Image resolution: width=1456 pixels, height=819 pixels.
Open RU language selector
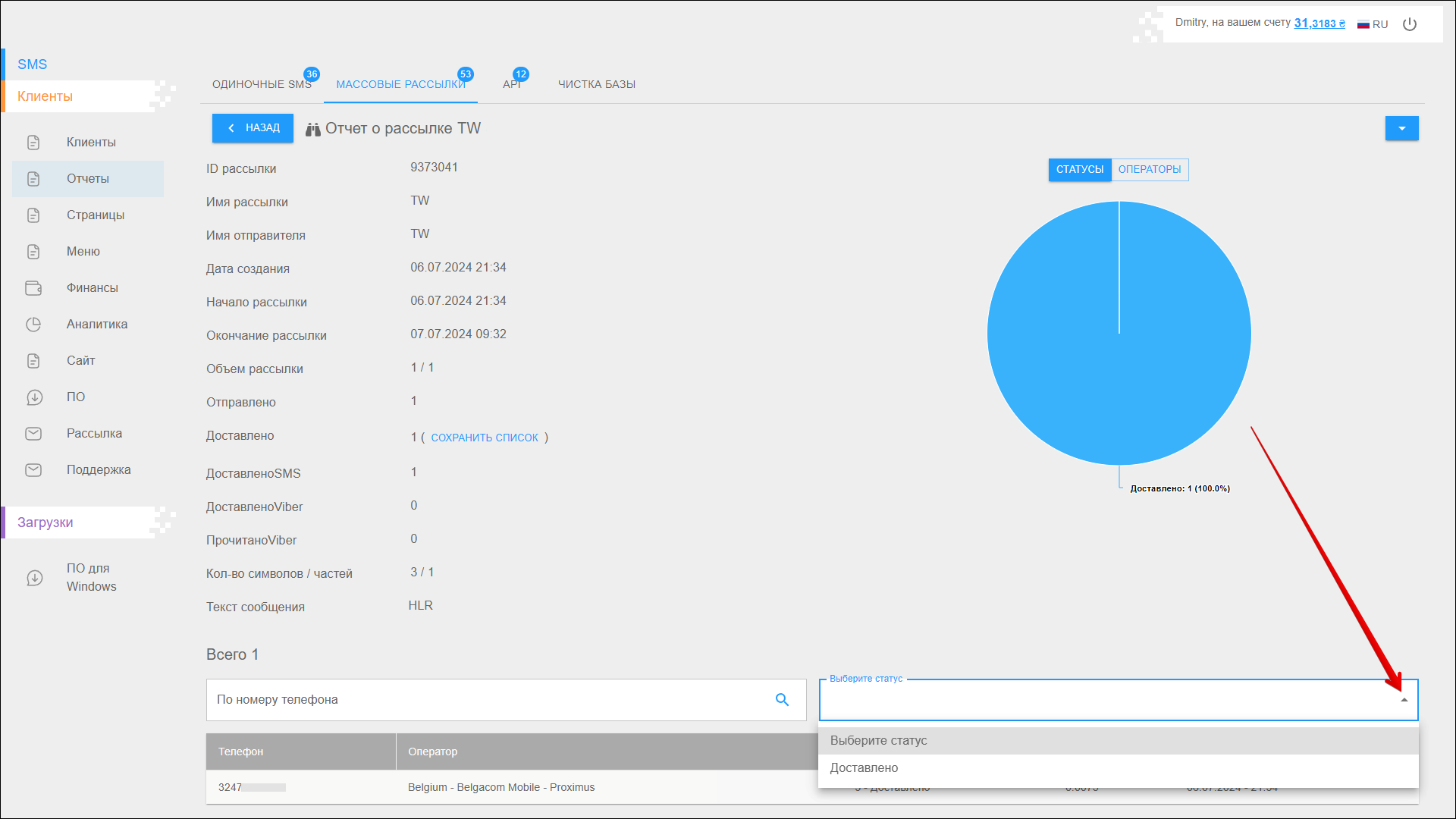[x=1373, y=24]
